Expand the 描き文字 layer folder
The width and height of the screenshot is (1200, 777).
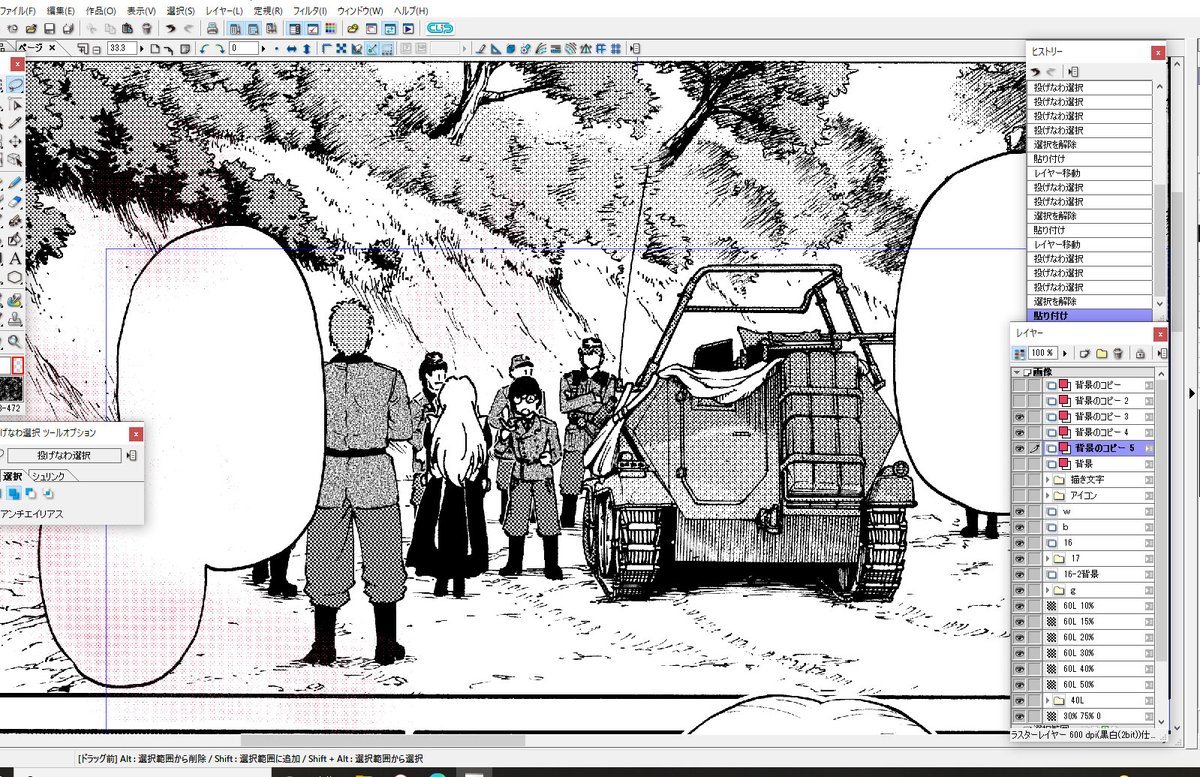point(1048,480)
